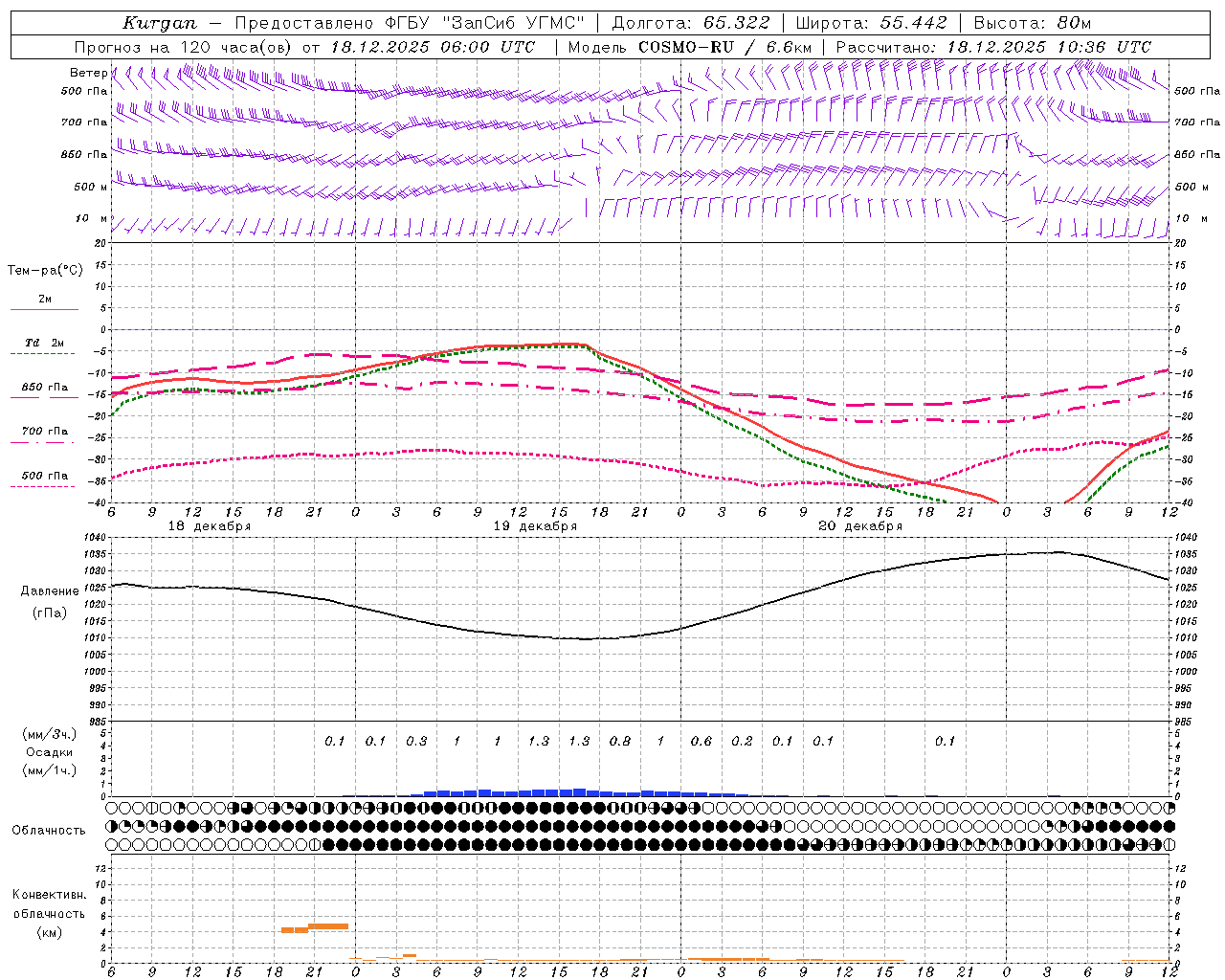Click the '19 декабря' date label
Viewport: 1225px width, 980px height.
coord(535,526)
